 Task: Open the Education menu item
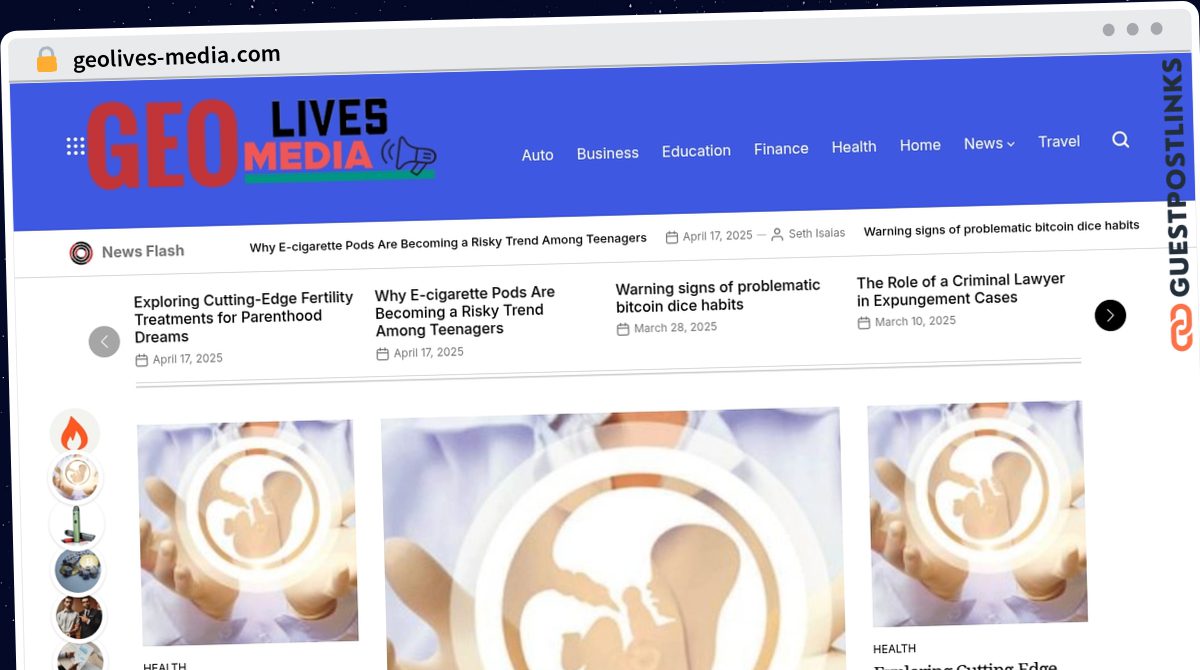pyautogui.click(x=696, y=151)
